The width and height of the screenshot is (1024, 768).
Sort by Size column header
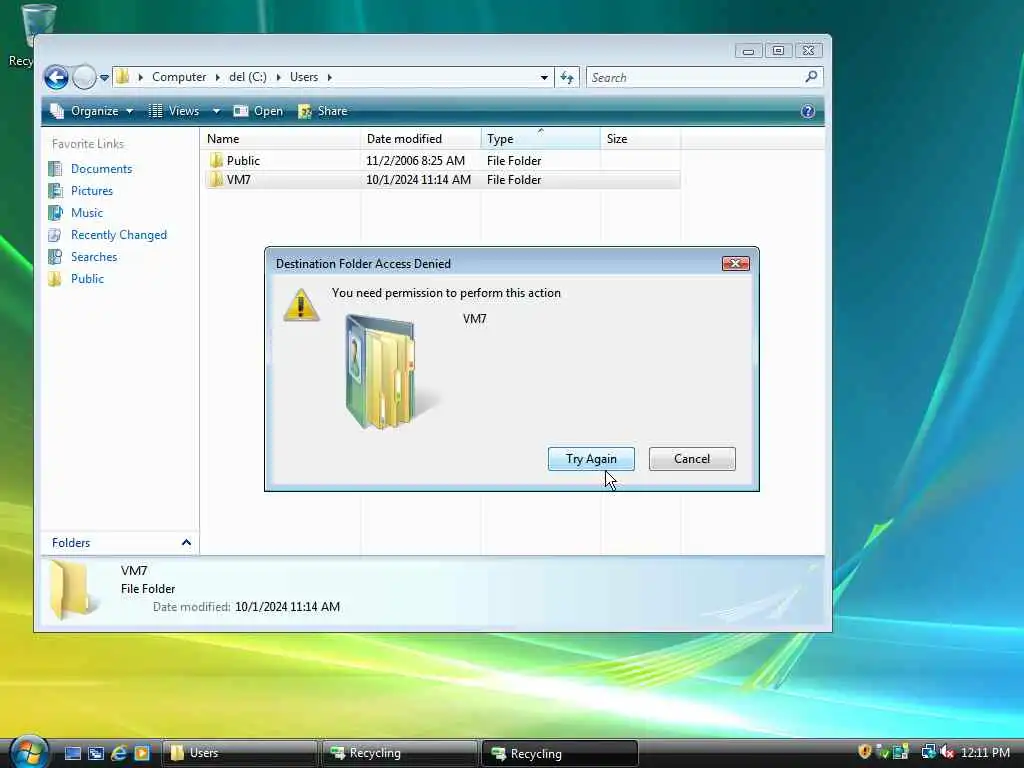point(641,138)
